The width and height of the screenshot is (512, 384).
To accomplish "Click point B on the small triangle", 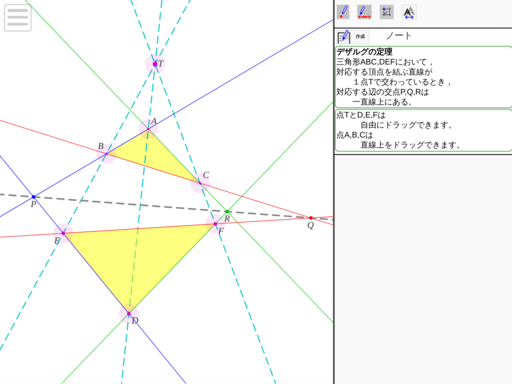I will point(106,154).
